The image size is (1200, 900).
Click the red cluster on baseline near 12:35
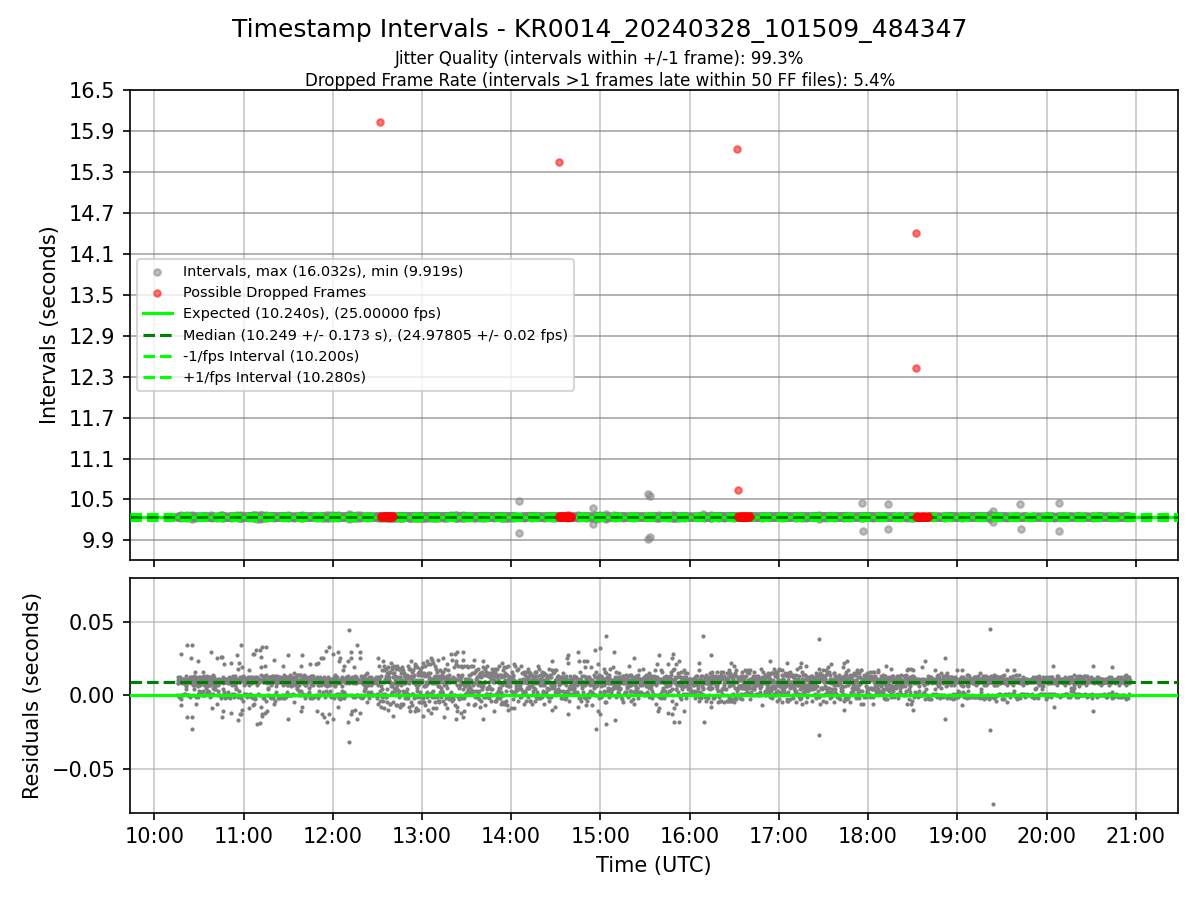point(387,517)
